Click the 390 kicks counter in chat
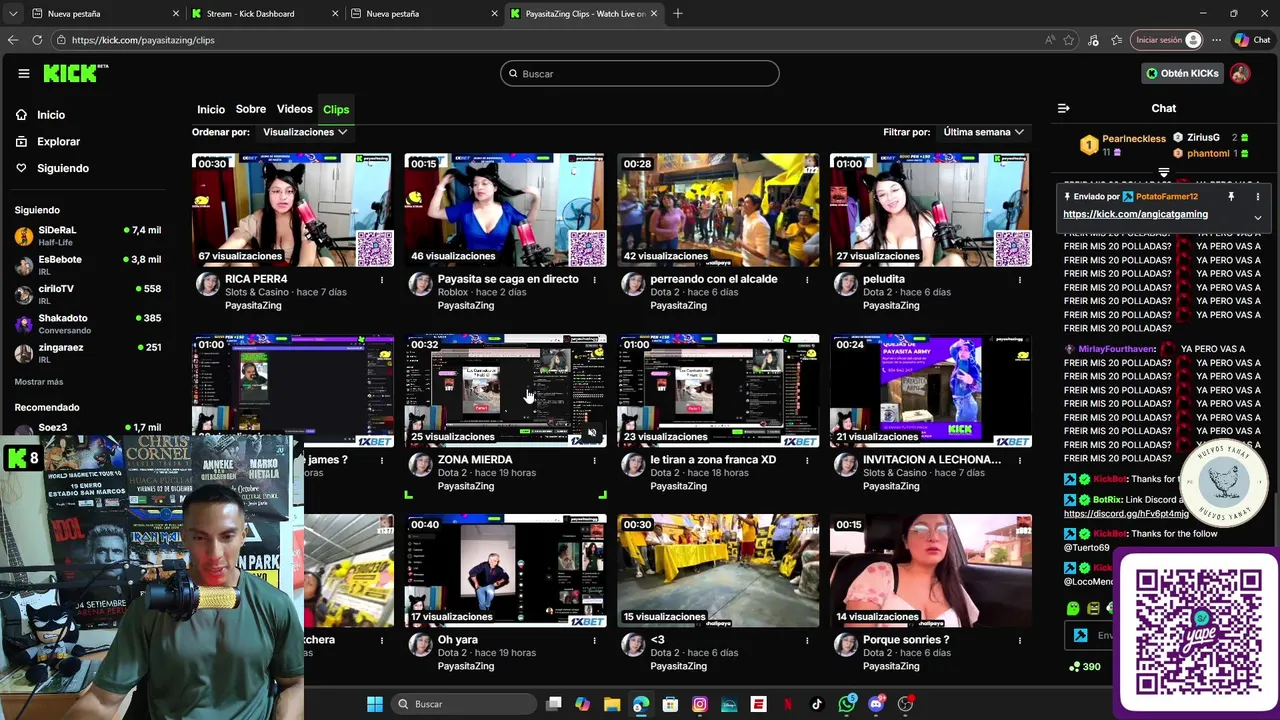Viewport: 1280px width, 720px height. 1085,667
